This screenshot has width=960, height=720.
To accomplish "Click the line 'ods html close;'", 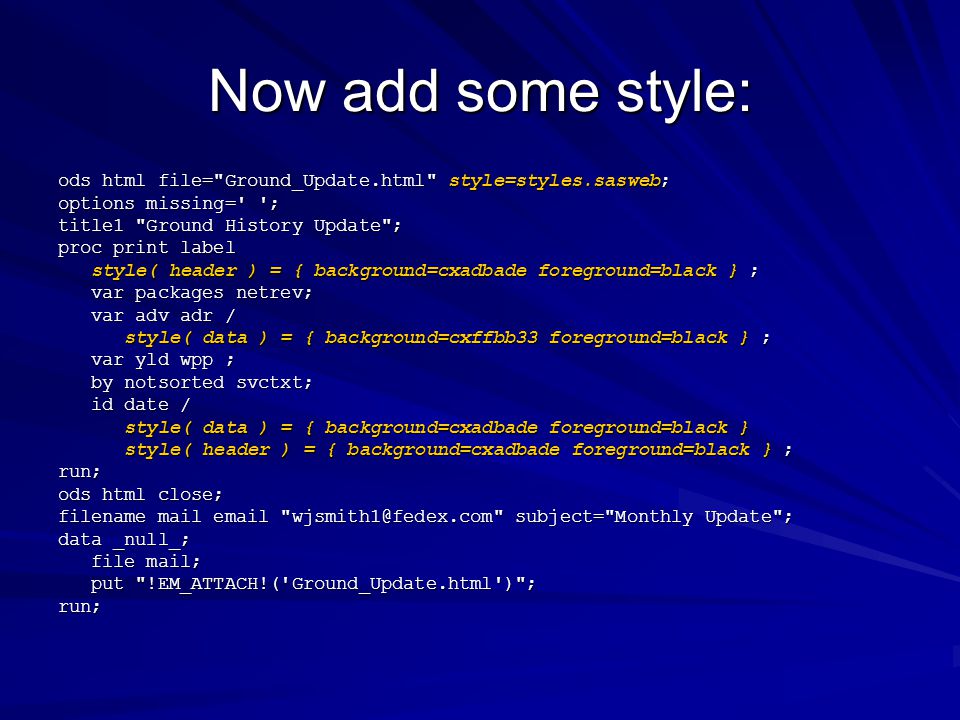I will (x=140, y=494).
